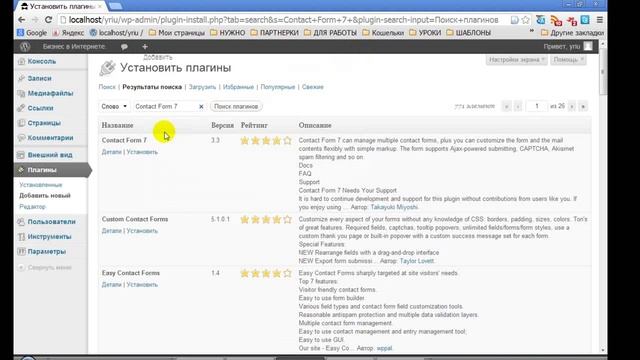640x360 pixels.
Task: Open the ПАРТНЕРКИ bookmarks folder
Action: pyautogui.click(x=274, y=32)
